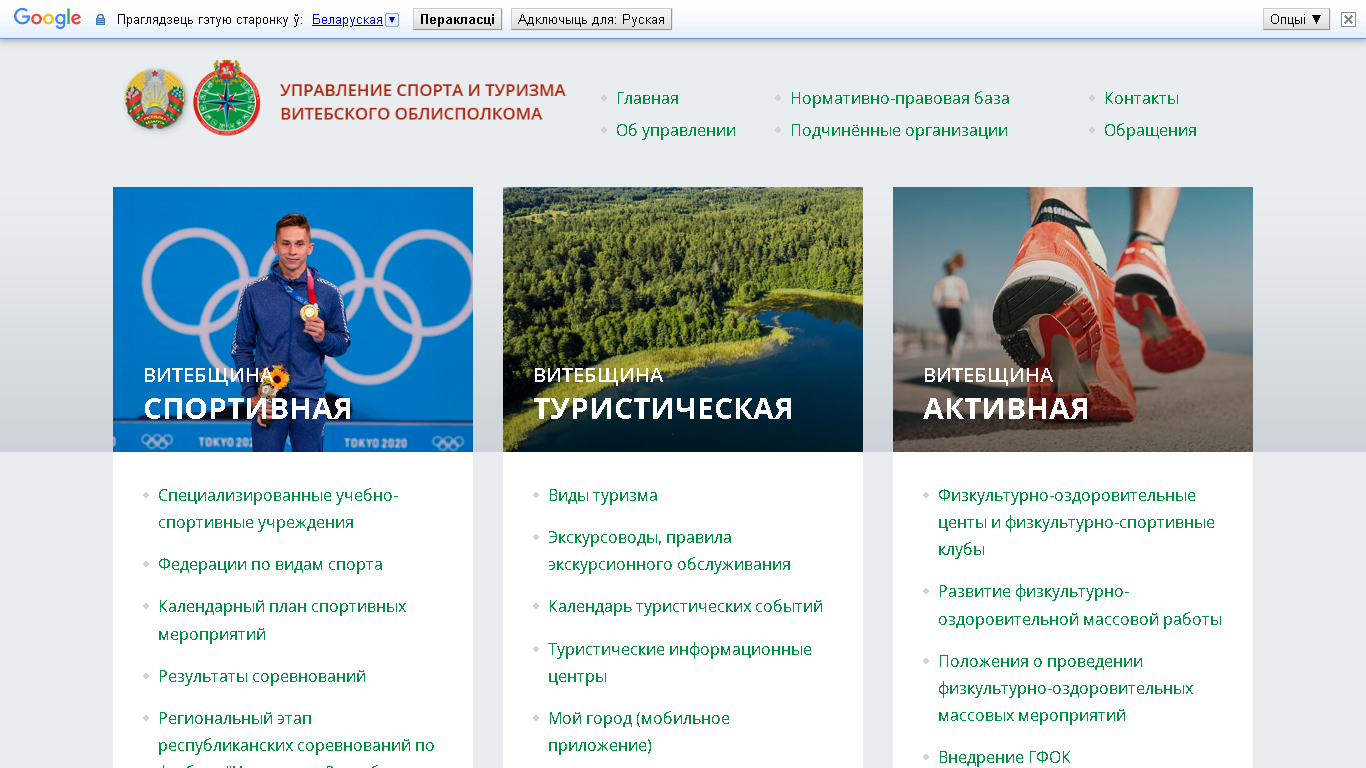Click Адключыць для: Руская button
Viewport: 1366px width, 768px height.
[x=591, y=19]
